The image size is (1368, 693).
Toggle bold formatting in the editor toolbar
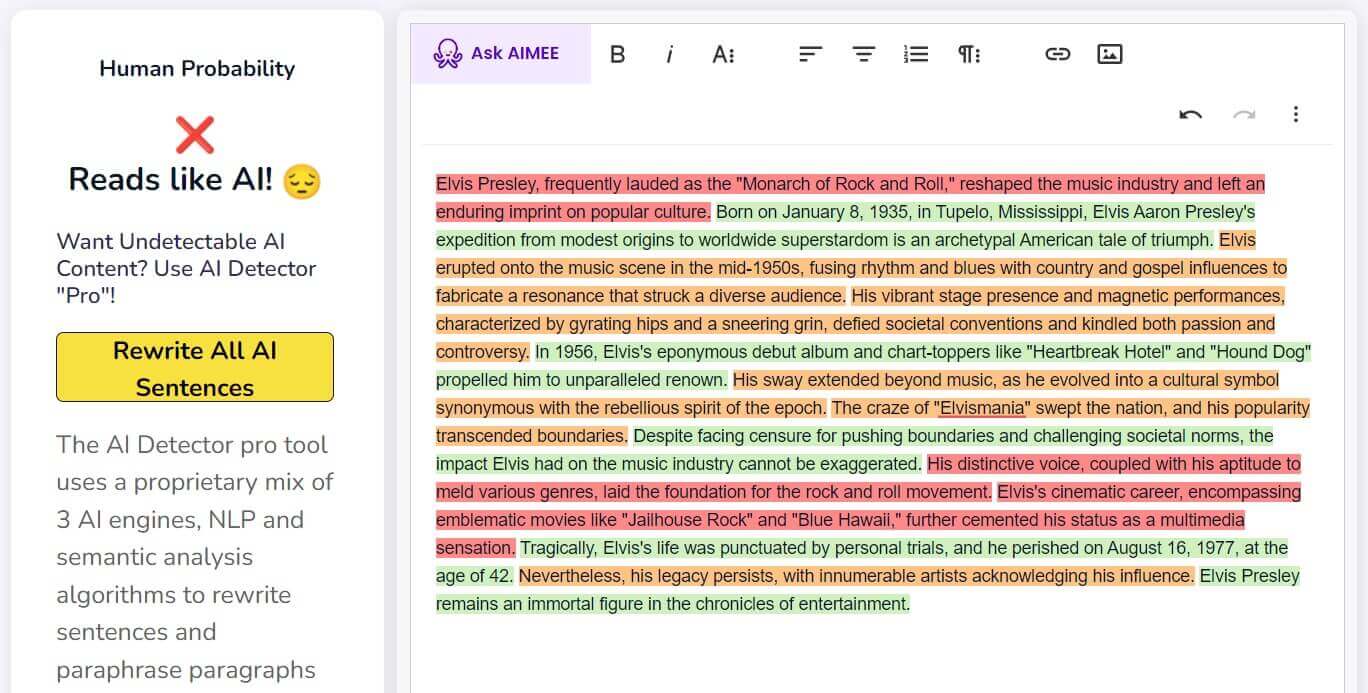point(617,54)
